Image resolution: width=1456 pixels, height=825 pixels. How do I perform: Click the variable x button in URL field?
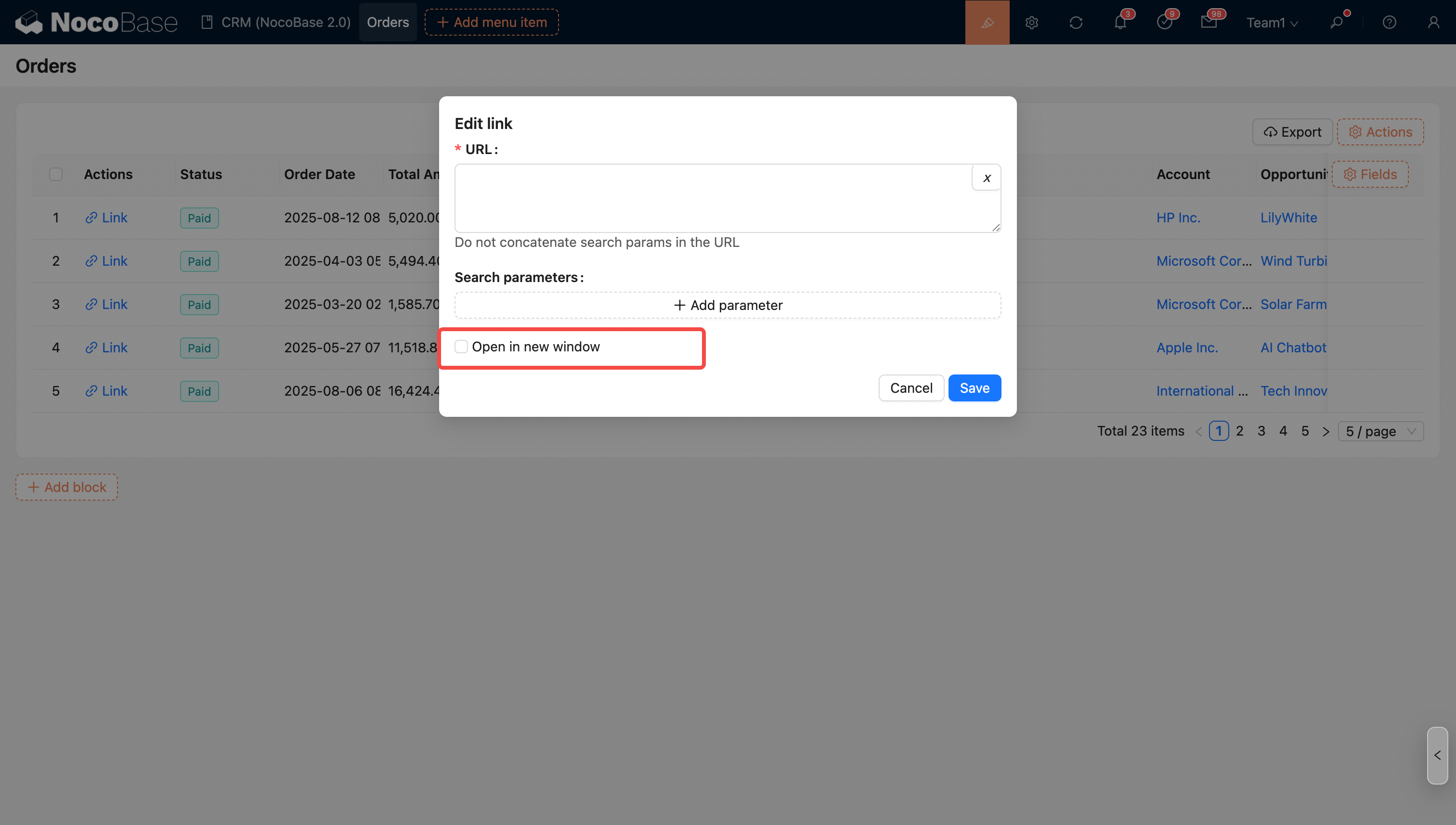tap(986, 178)
